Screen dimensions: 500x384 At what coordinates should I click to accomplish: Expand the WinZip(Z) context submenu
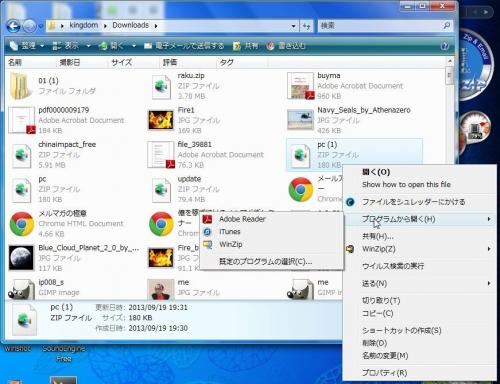pyautogui.click(x=419, y=249)
